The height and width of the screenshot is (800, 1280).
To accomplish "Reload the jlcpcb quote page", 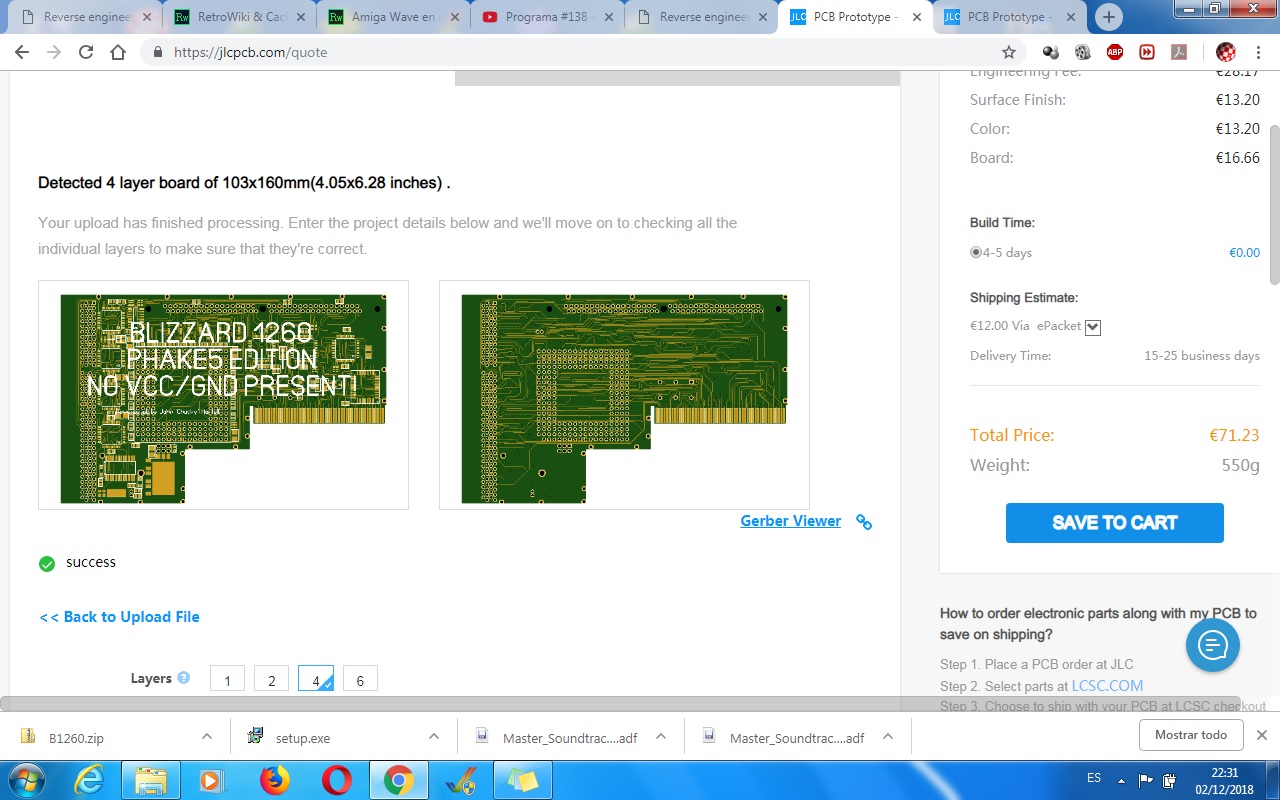I will 86,52.
